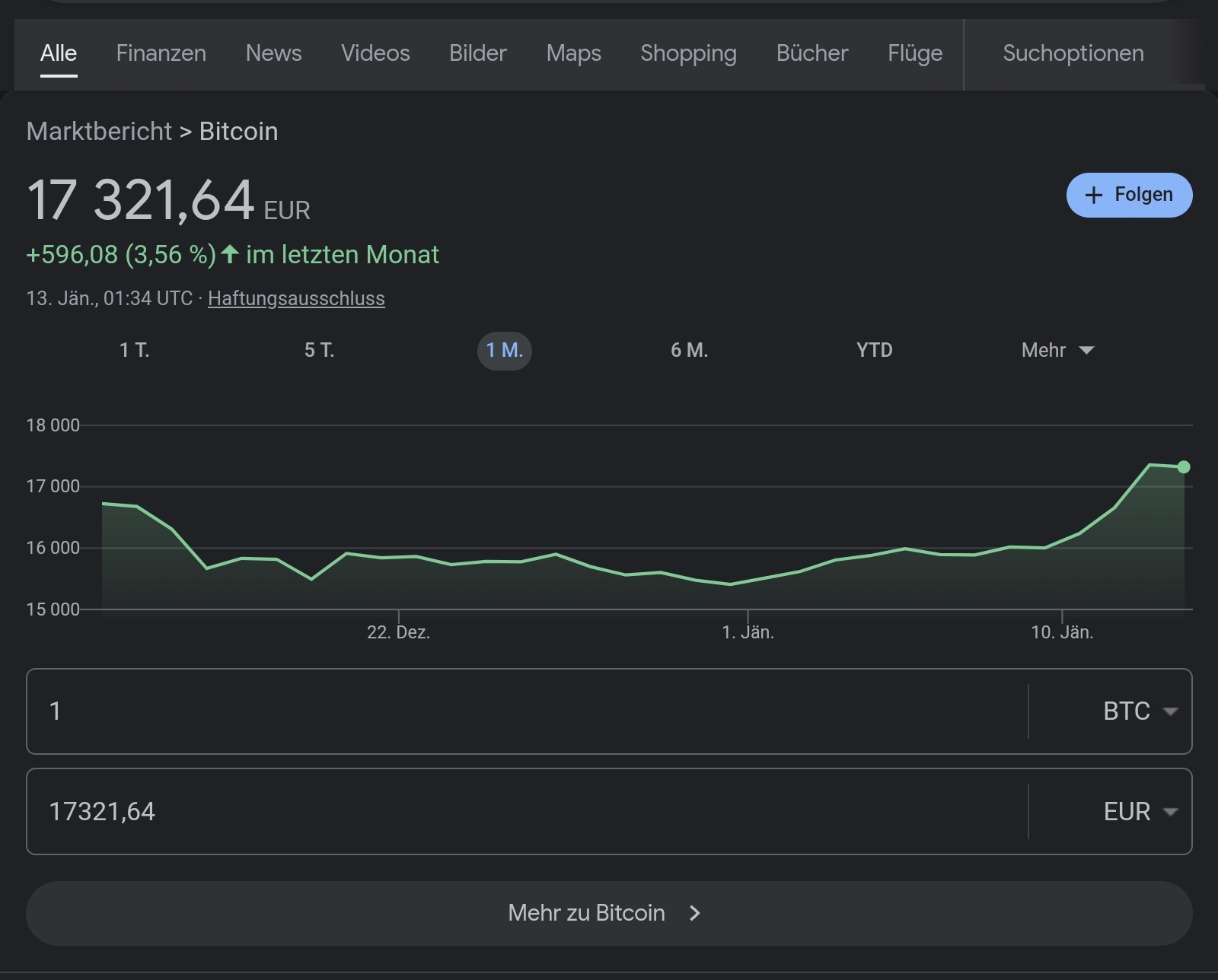Open the Shopping tab
The image size is (1218, 980).
tap(688, 53)
